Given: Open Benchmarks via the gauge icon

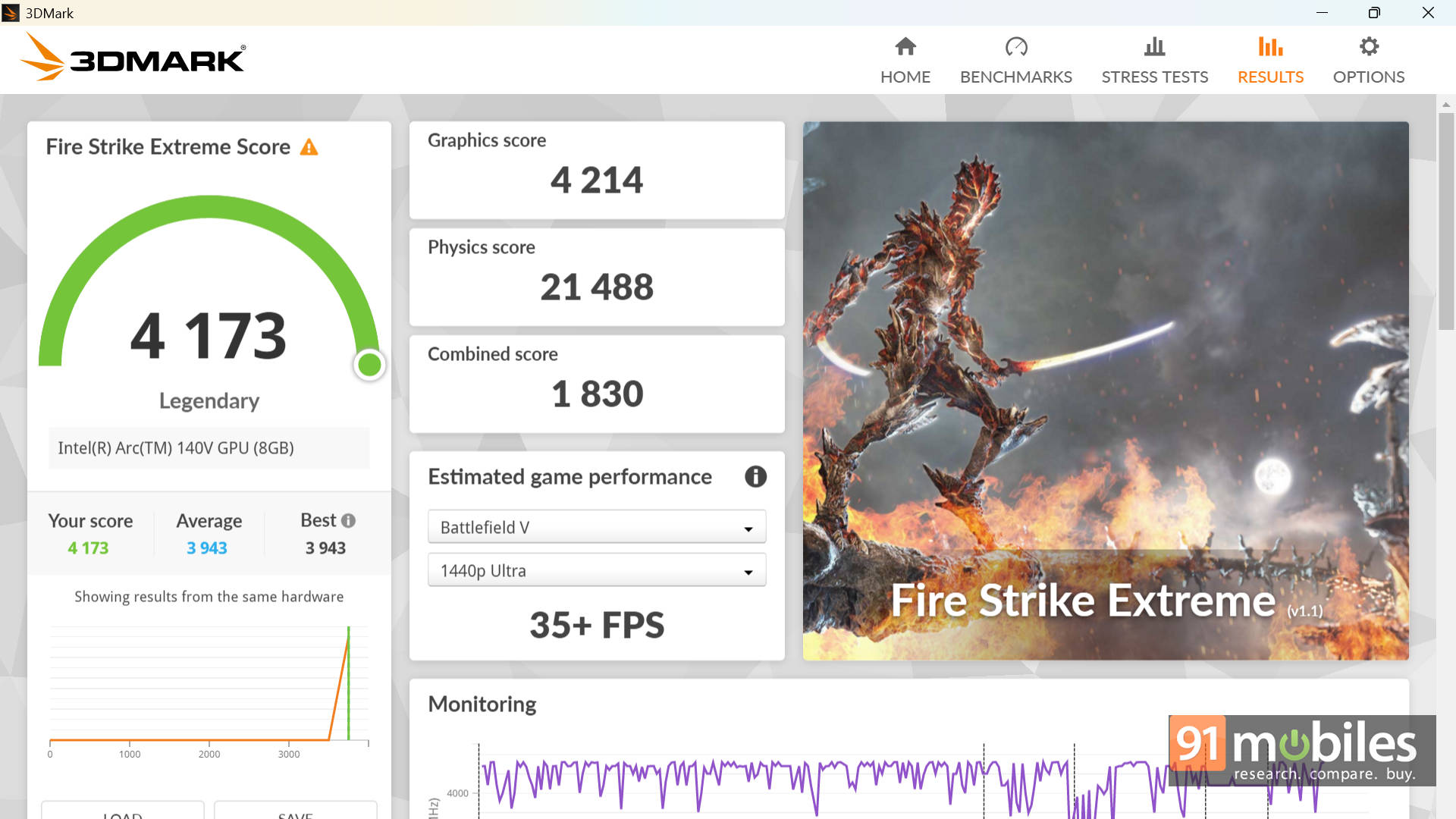Looking at the screenshot, I should coord(1015,47).
